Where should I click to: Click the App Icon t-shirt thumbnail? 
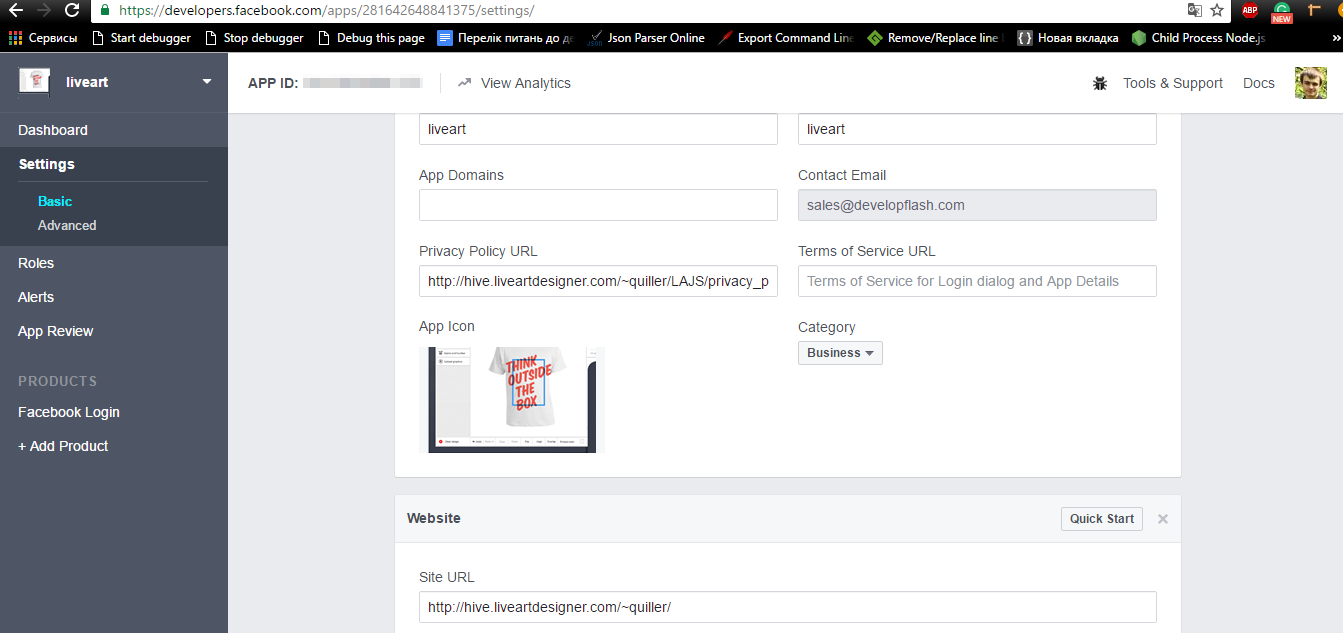point(512,400)
